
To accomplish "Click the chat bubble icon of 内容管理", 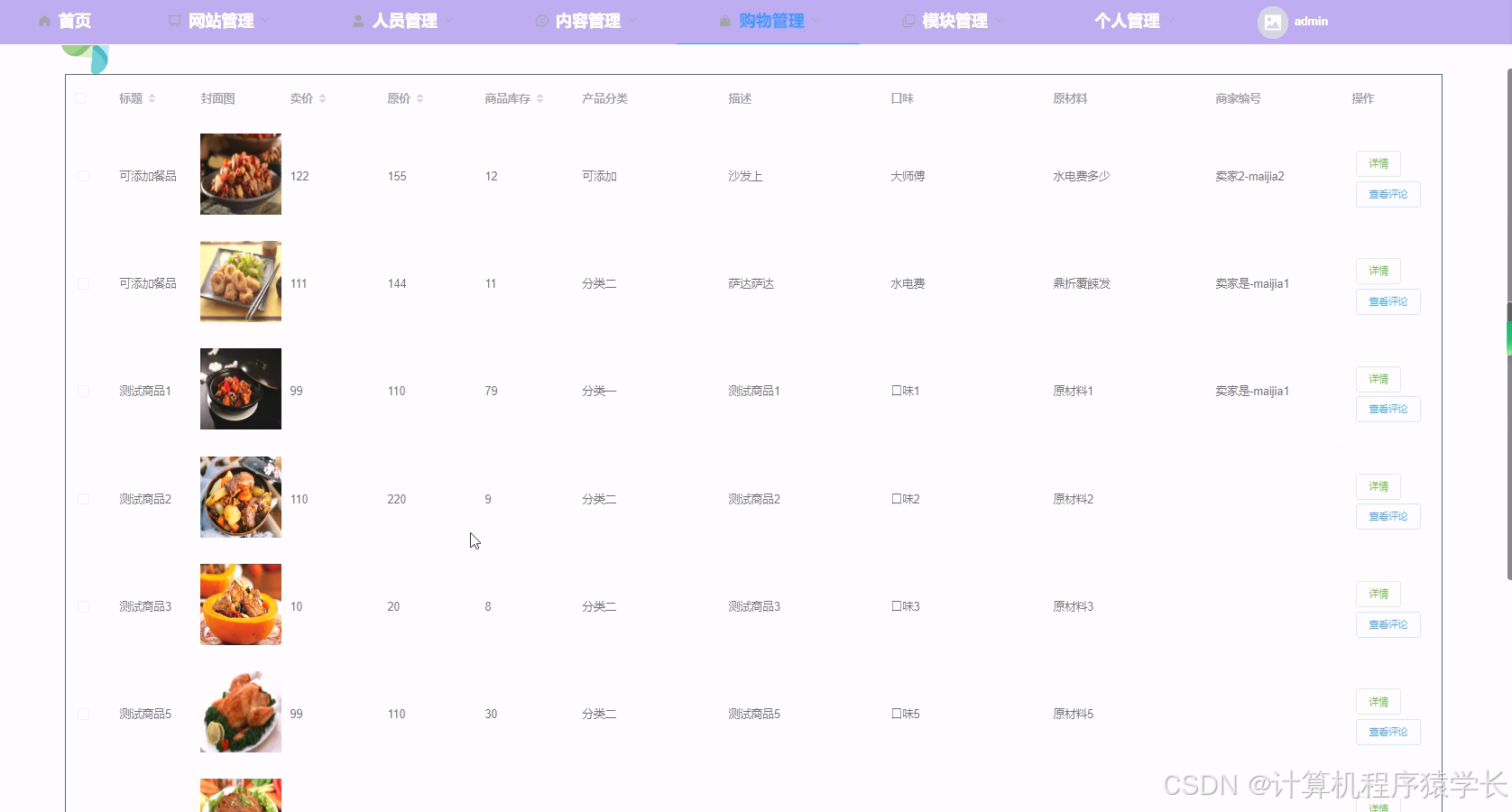I will tap(541, 21).
